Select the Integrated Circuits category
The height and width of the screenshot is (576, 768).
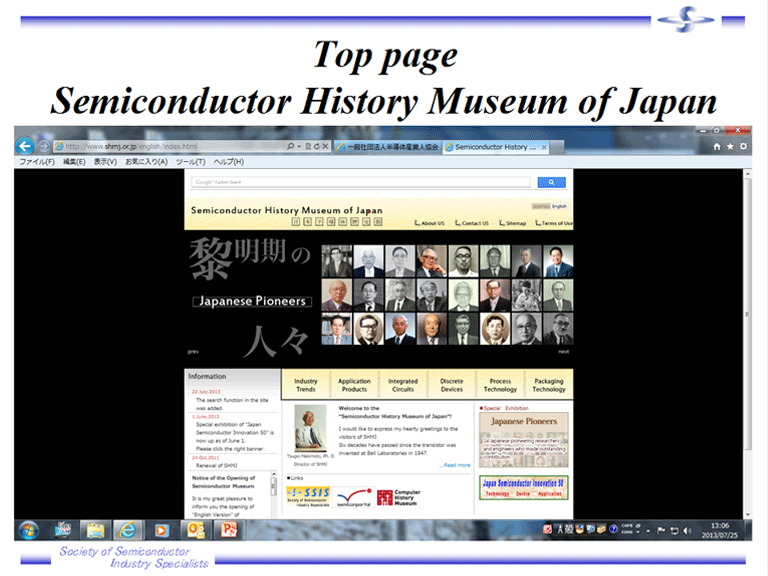tap(403, 385)
